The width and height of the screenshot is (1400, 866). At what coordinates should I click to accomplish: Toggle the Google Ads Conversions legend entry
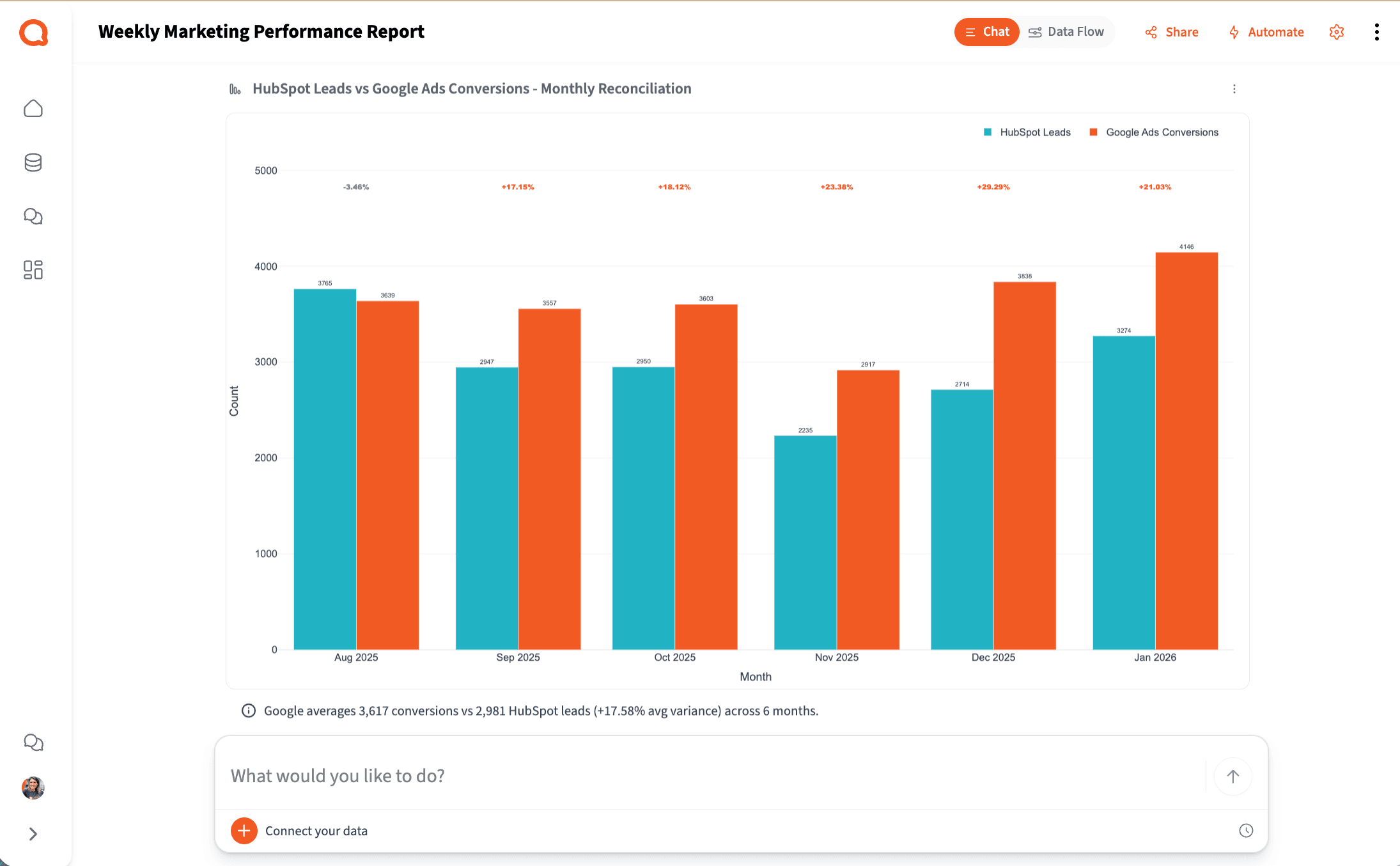(1153, 132)
